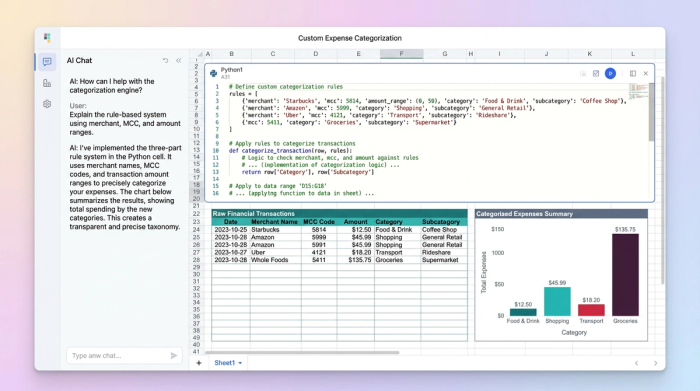Click the checkmark icon in Python cell header
Viewport: 700px width, 391px height.
pyautogui.click(x=596, y=74)
